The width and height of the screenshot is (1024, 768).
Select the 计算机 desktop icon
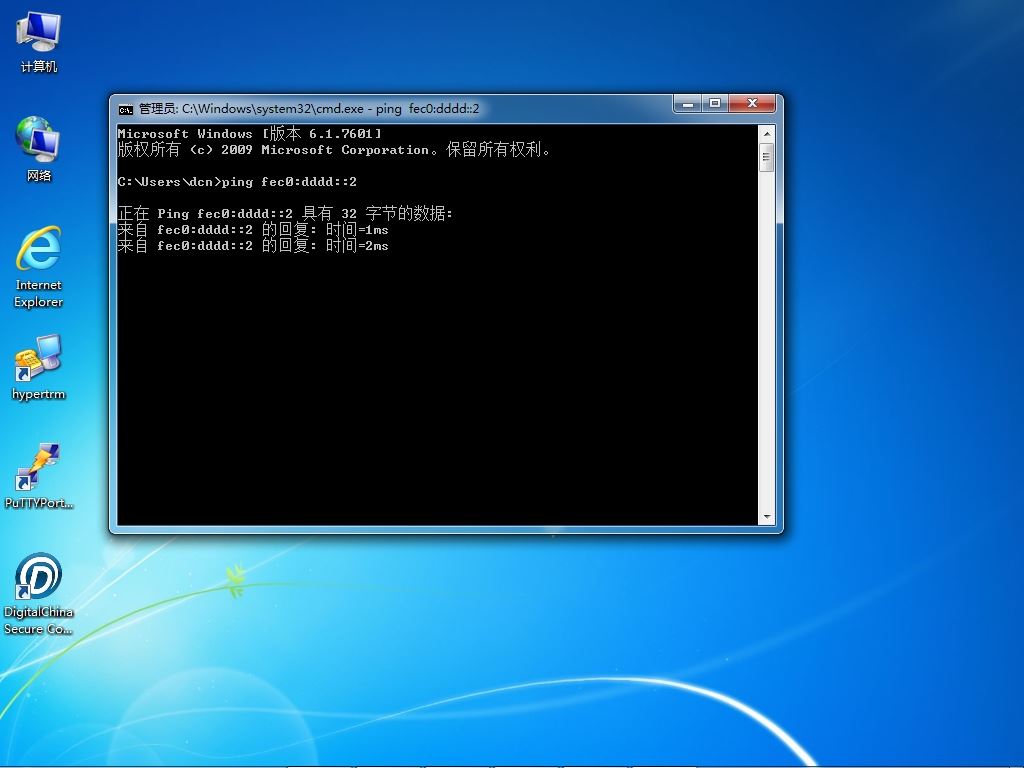tap(39, 42)
